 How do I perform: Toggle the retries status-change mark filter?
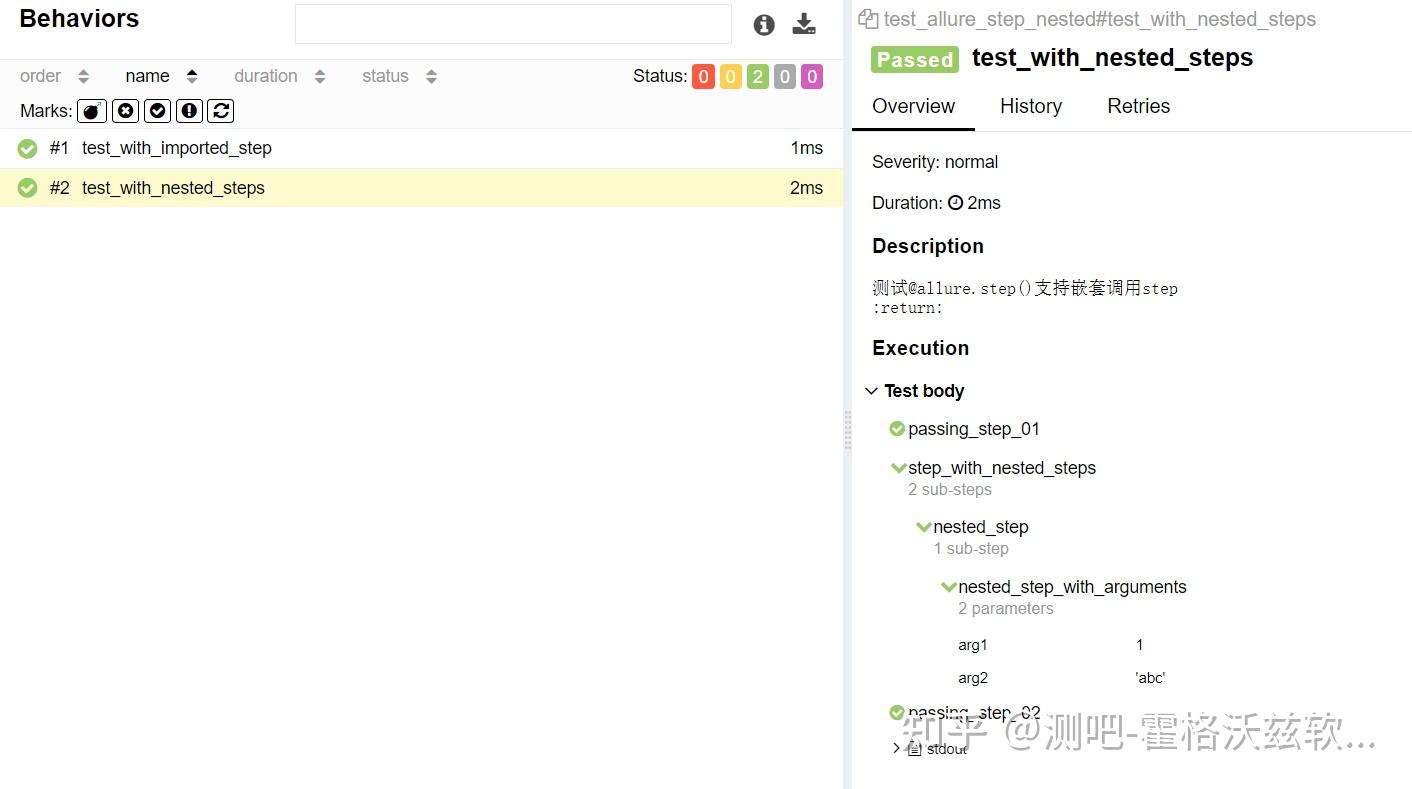click(x=221, y=111)
